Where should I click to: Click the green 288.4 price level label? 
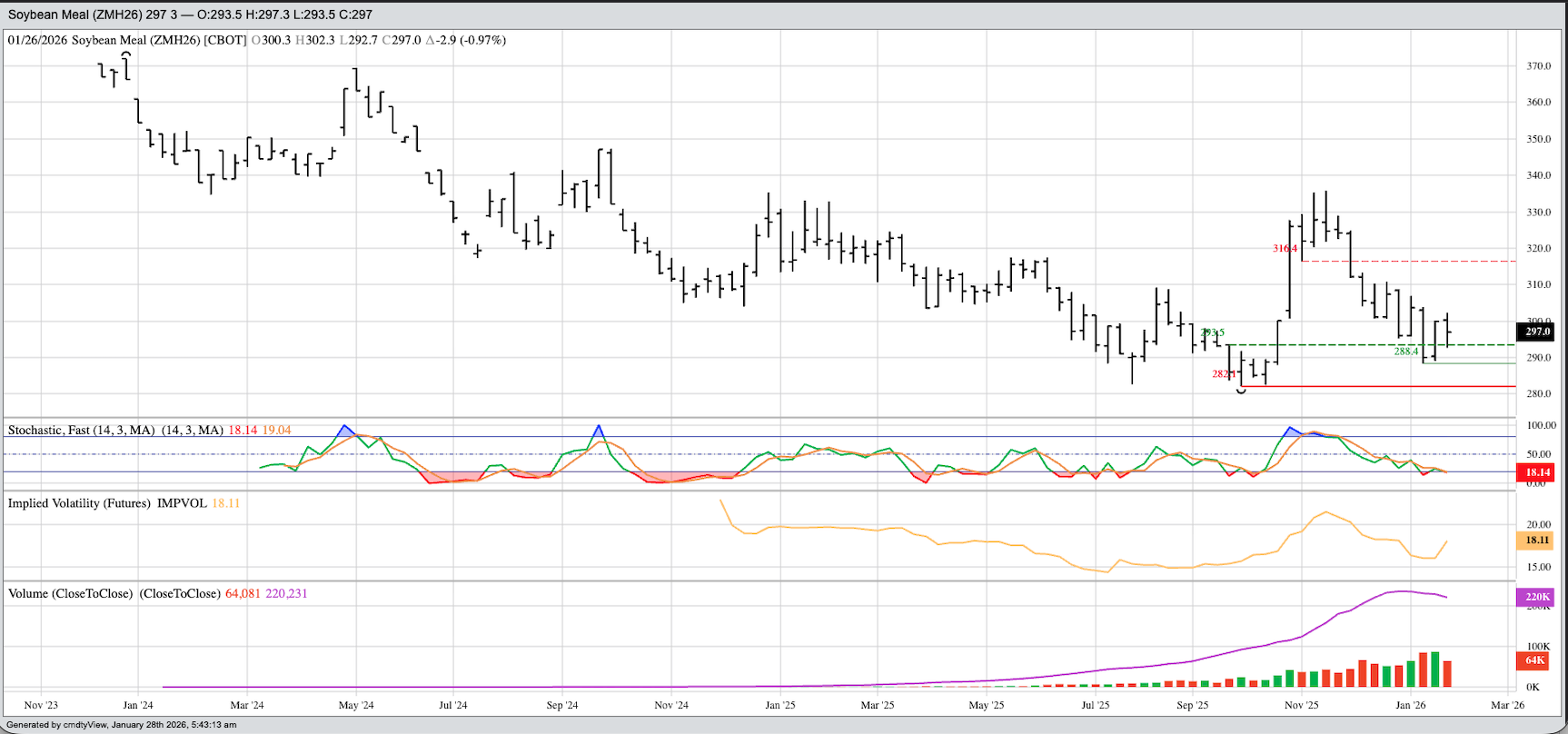click(1405, 352)
